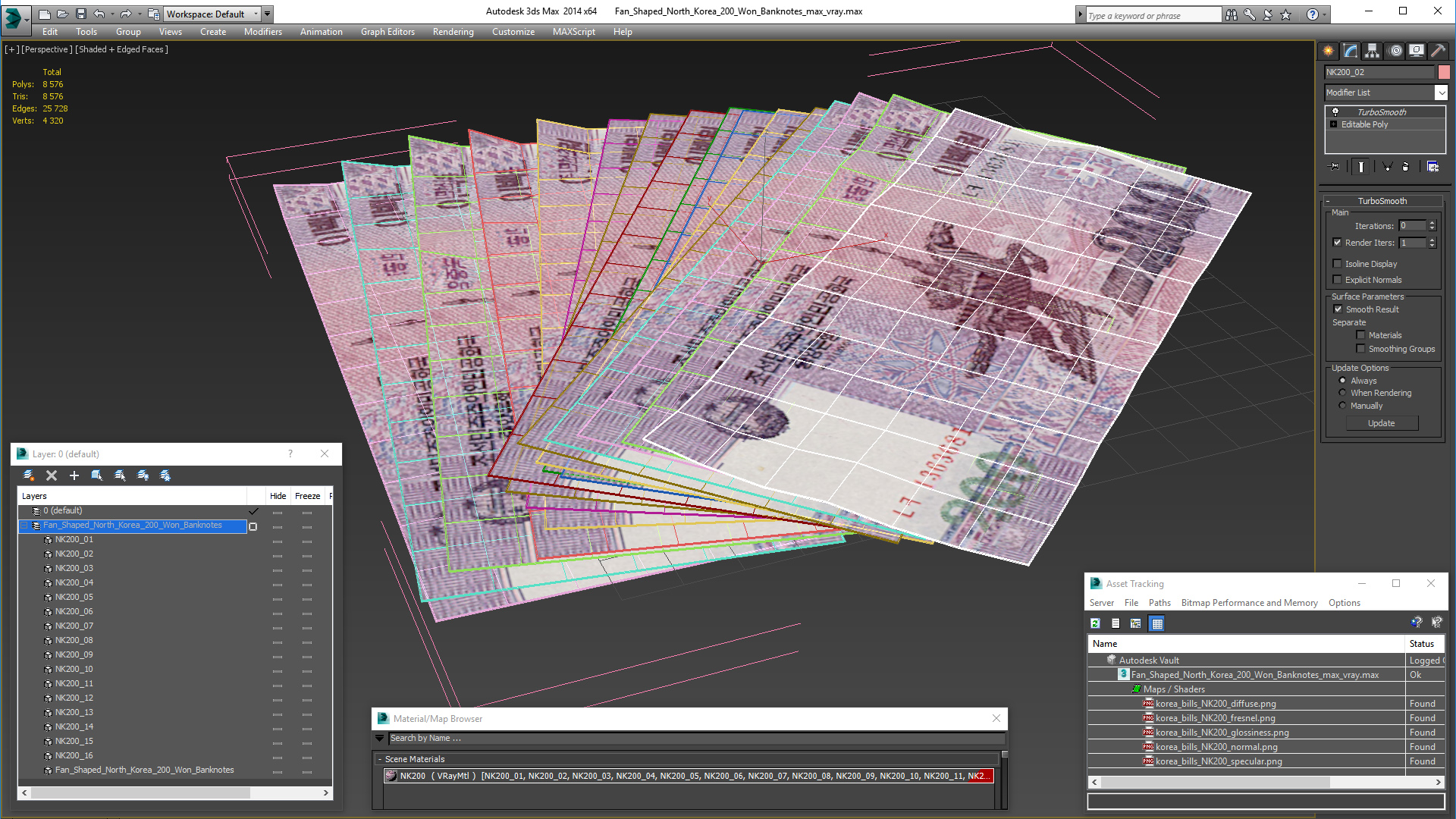Open Material/Map Browser options arrow
1456x819 pixels.
point(380,738)
